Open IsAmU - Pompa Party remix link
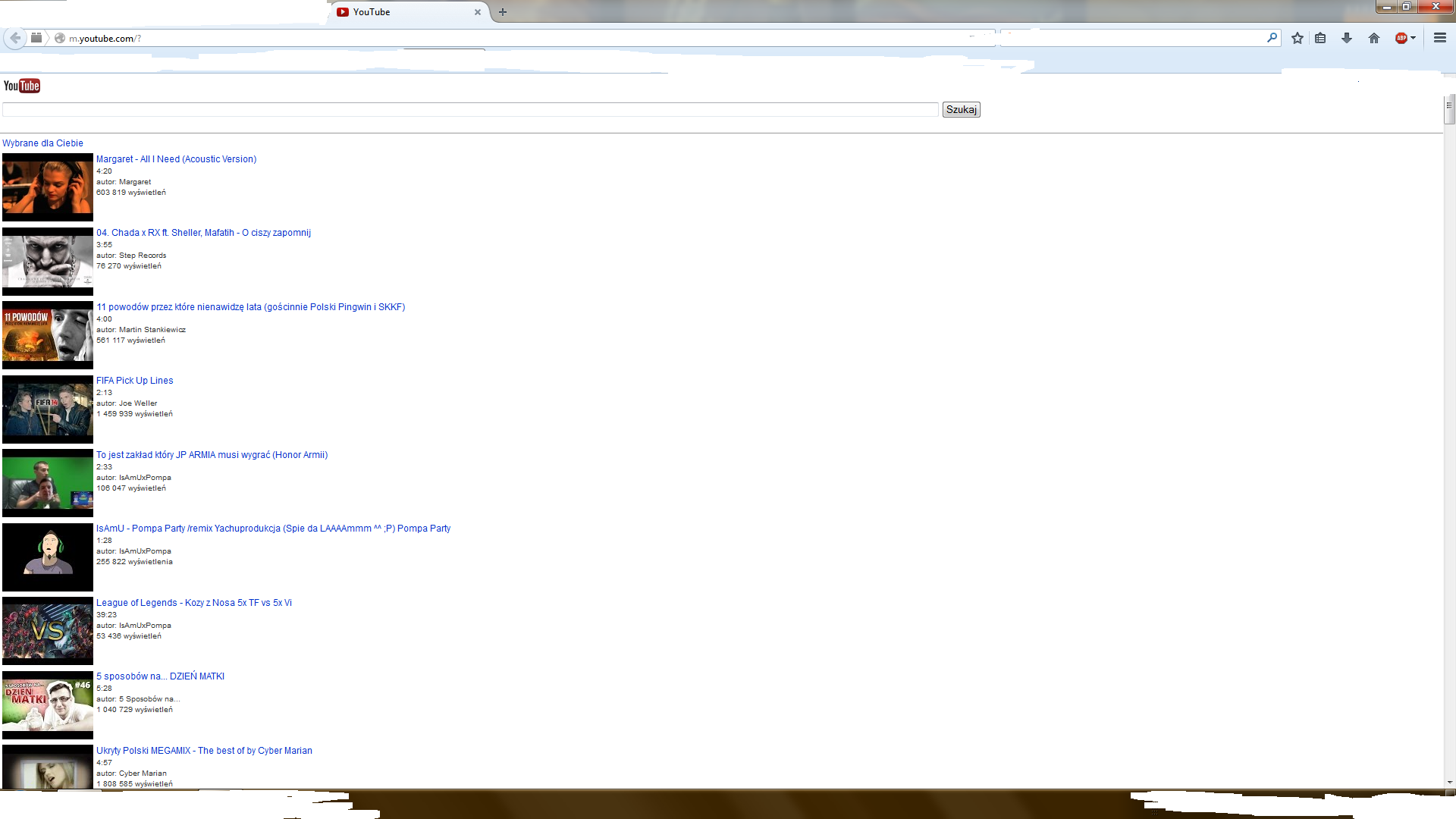 (x=273, y=529)
